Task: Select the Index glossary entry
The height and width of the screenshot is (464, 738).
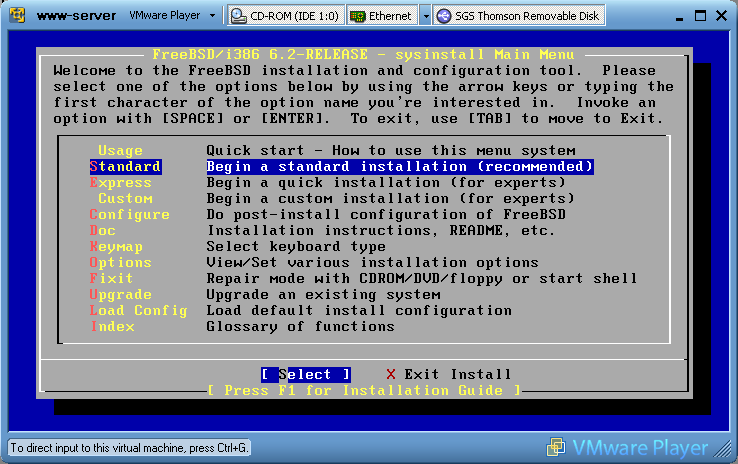Action: (112, 327)
